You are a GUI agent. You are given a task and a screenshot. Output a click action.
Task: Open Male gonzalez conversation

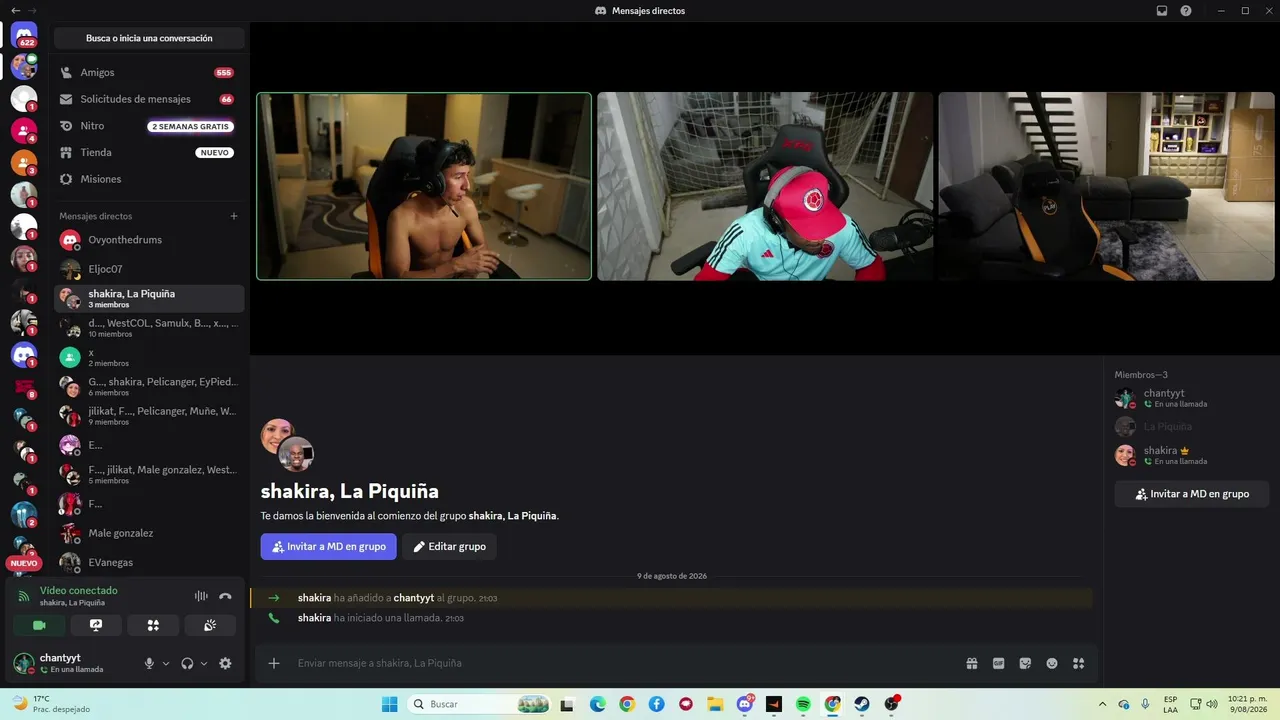point(149,533)
